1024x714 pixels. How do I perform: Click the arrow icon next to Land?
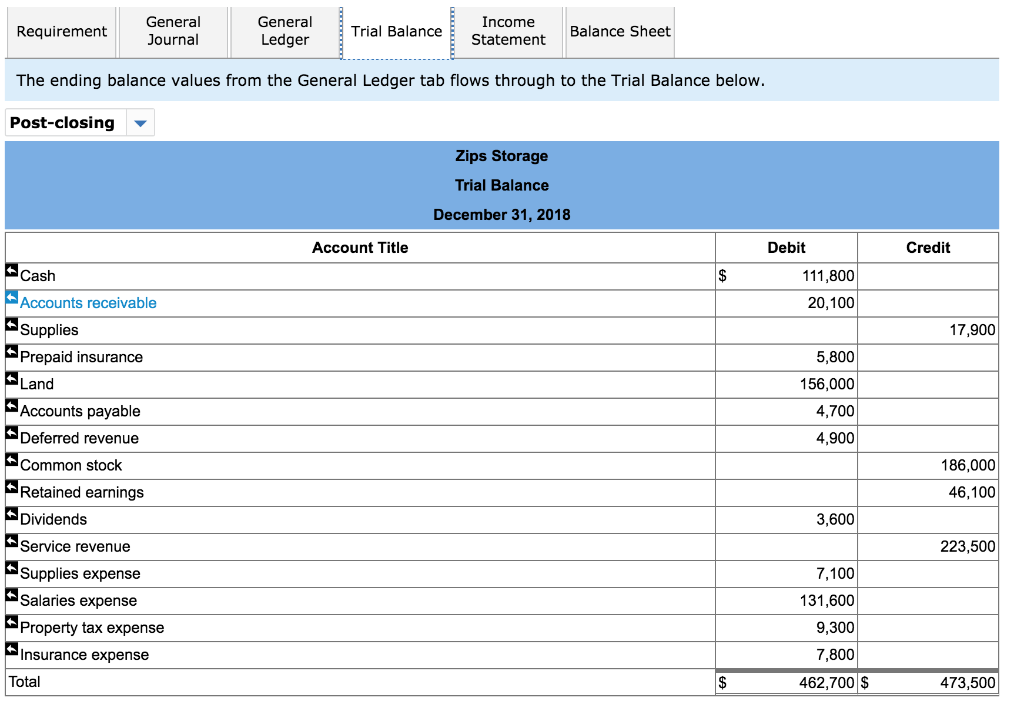[x=10, y=379]
